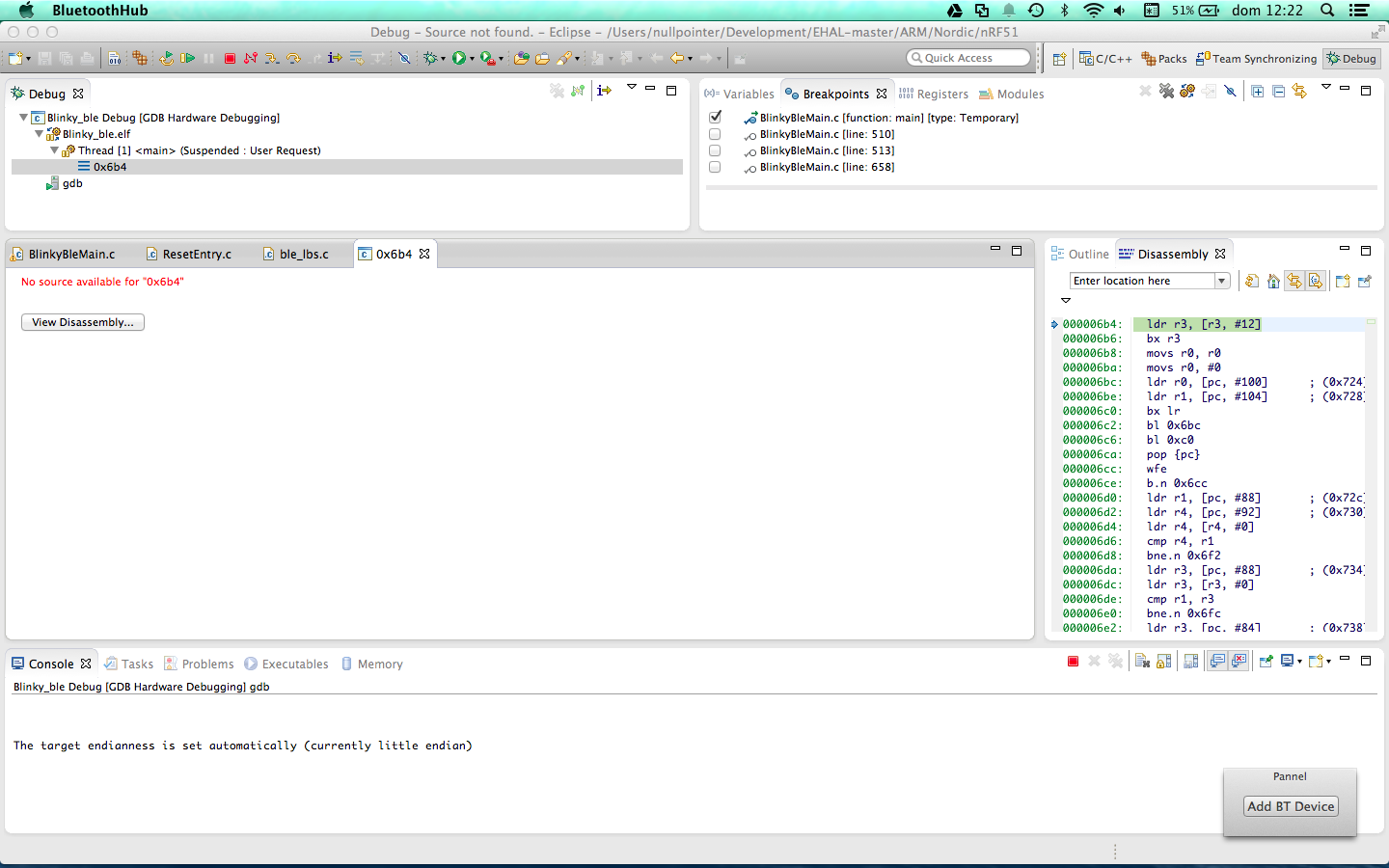Toggle Link with Debug View in Breakpoints
Viewport: 1389px width, 868px height.
1299,91
